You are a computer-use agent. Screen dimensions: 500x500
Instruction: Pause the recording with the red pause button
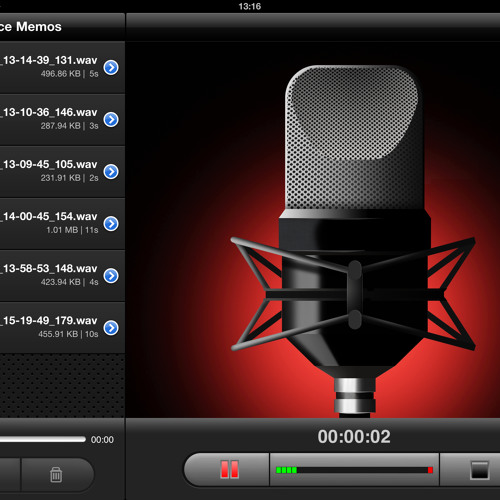click(229, 469)
